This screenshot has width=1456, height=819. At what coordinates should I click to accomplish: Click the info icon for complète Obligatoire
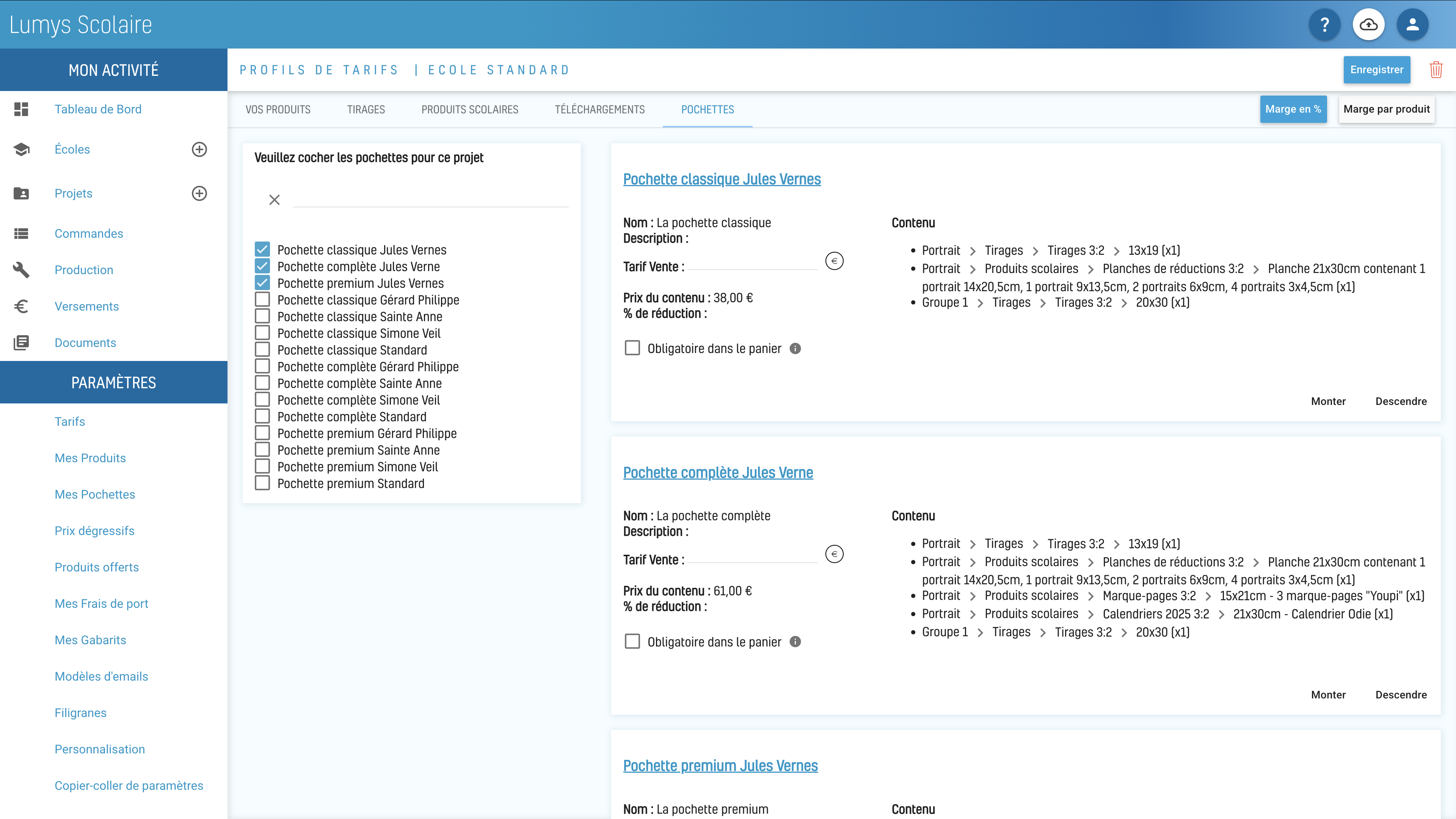click(795, 642)
